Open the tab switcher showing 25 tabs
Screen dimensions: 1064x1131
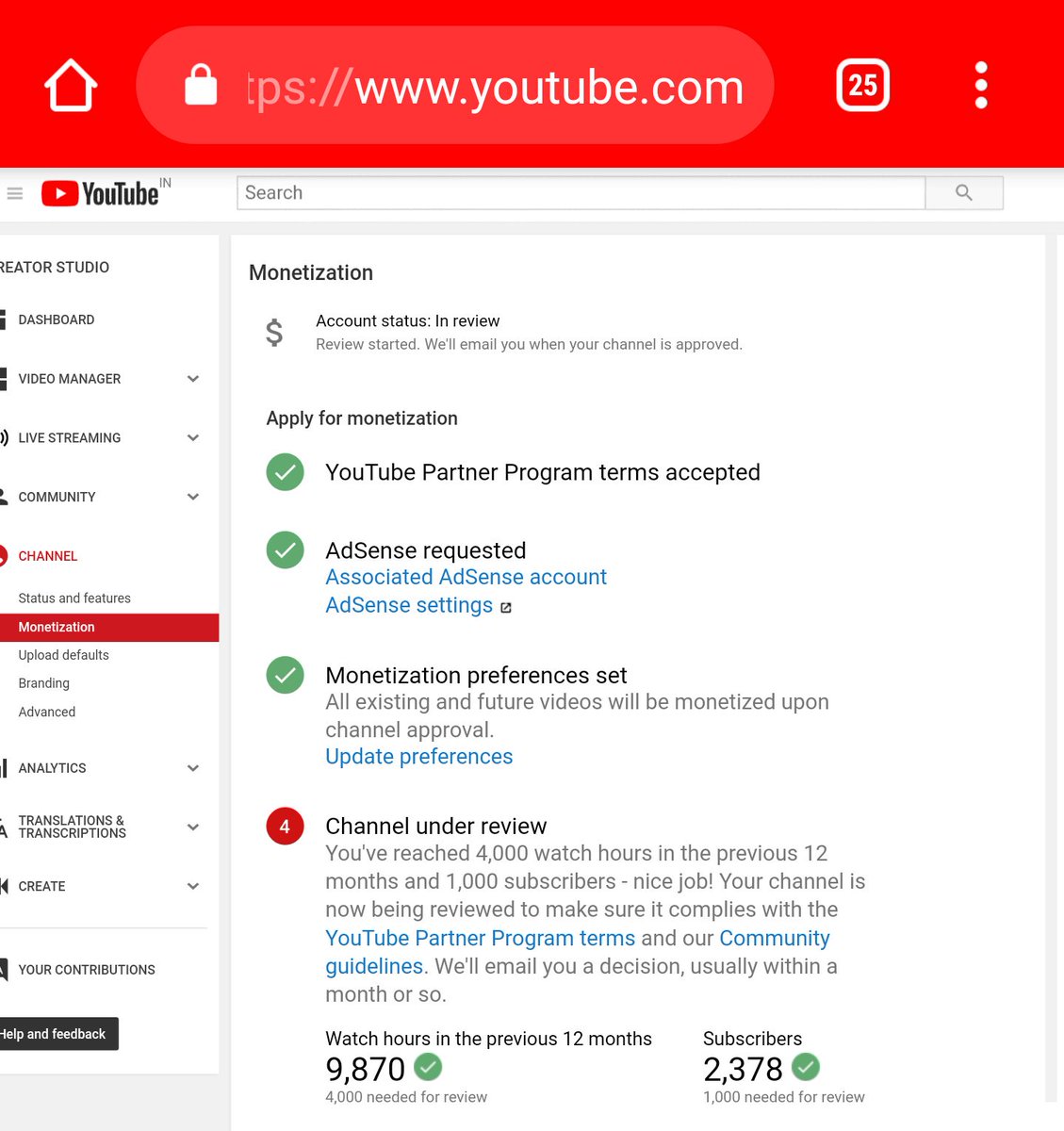pyautogui.click(x=862, y=86)
